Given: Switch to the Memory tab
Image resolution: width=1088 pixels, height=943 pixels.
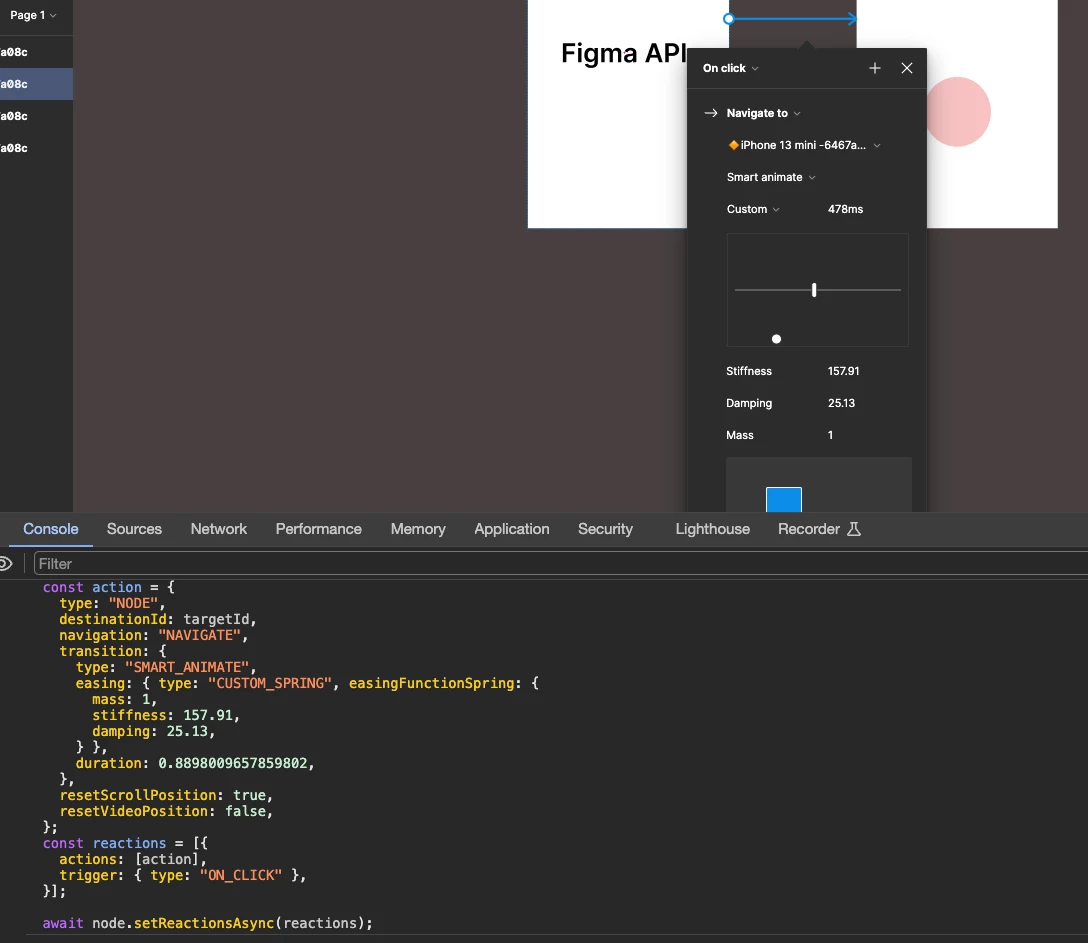Looking at the screenshot, I should pyautogui.click(x=418, y=529).
